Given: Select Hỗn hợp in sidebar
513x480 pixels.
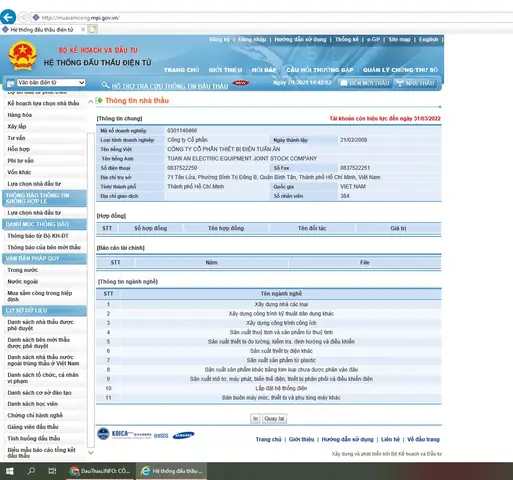Looking at the screenshot, I should 19,149.
